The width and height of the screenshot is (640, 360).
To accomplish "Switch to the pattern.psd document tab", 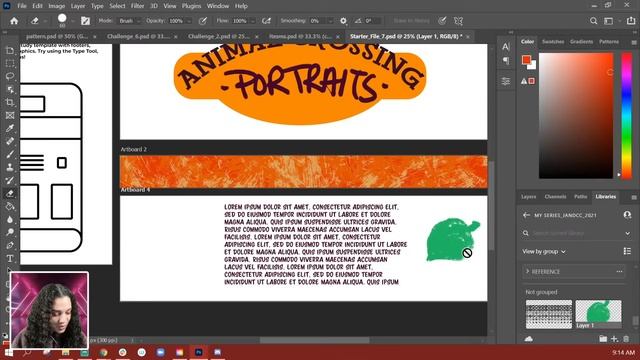I will pos(57,36).
